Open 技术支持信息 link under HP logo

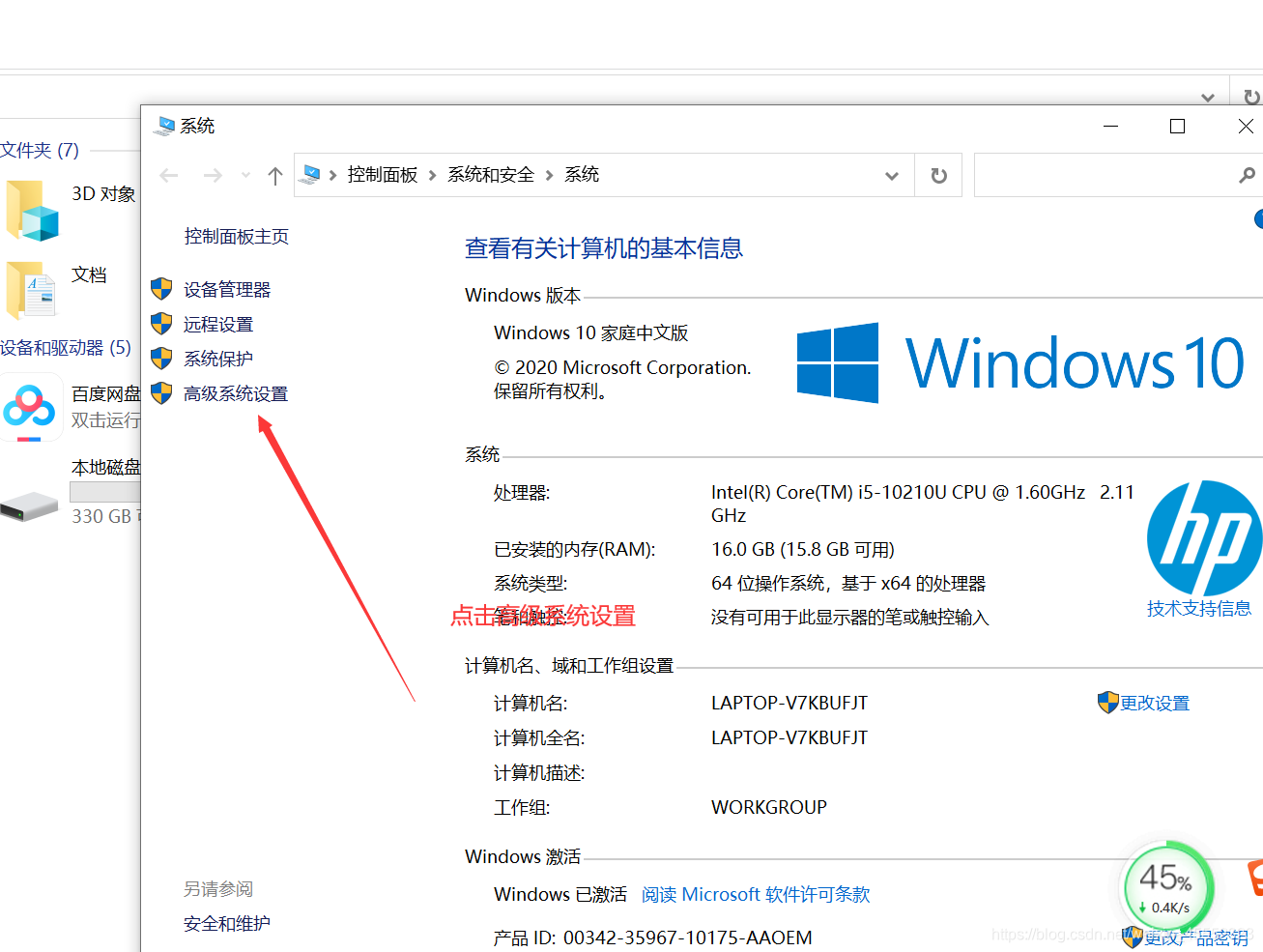(1199, 609)
